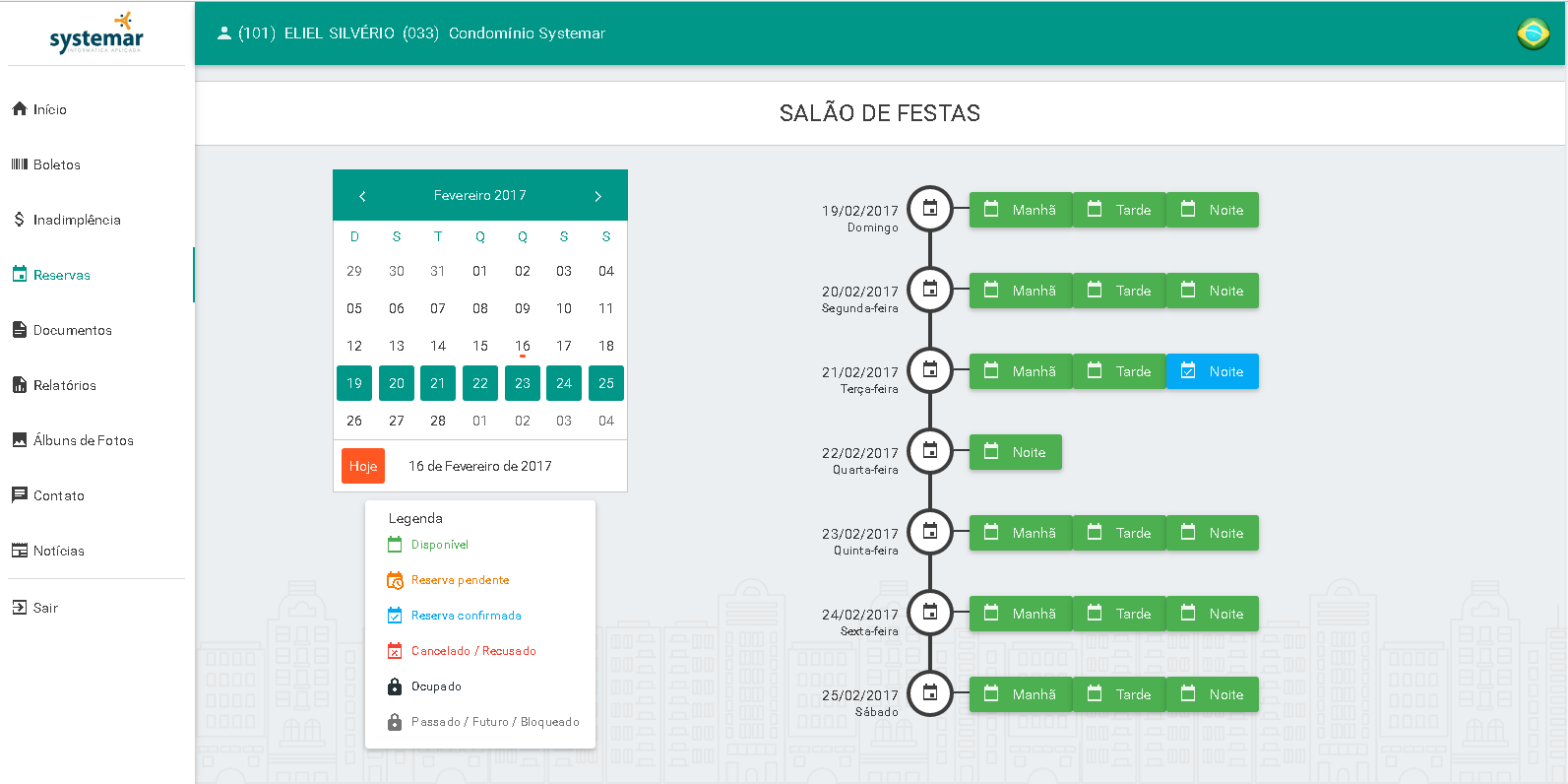This screenshot has height=784, width=1568.
Task: Go to previous month in calendar
Action: [x=362, y=196]
